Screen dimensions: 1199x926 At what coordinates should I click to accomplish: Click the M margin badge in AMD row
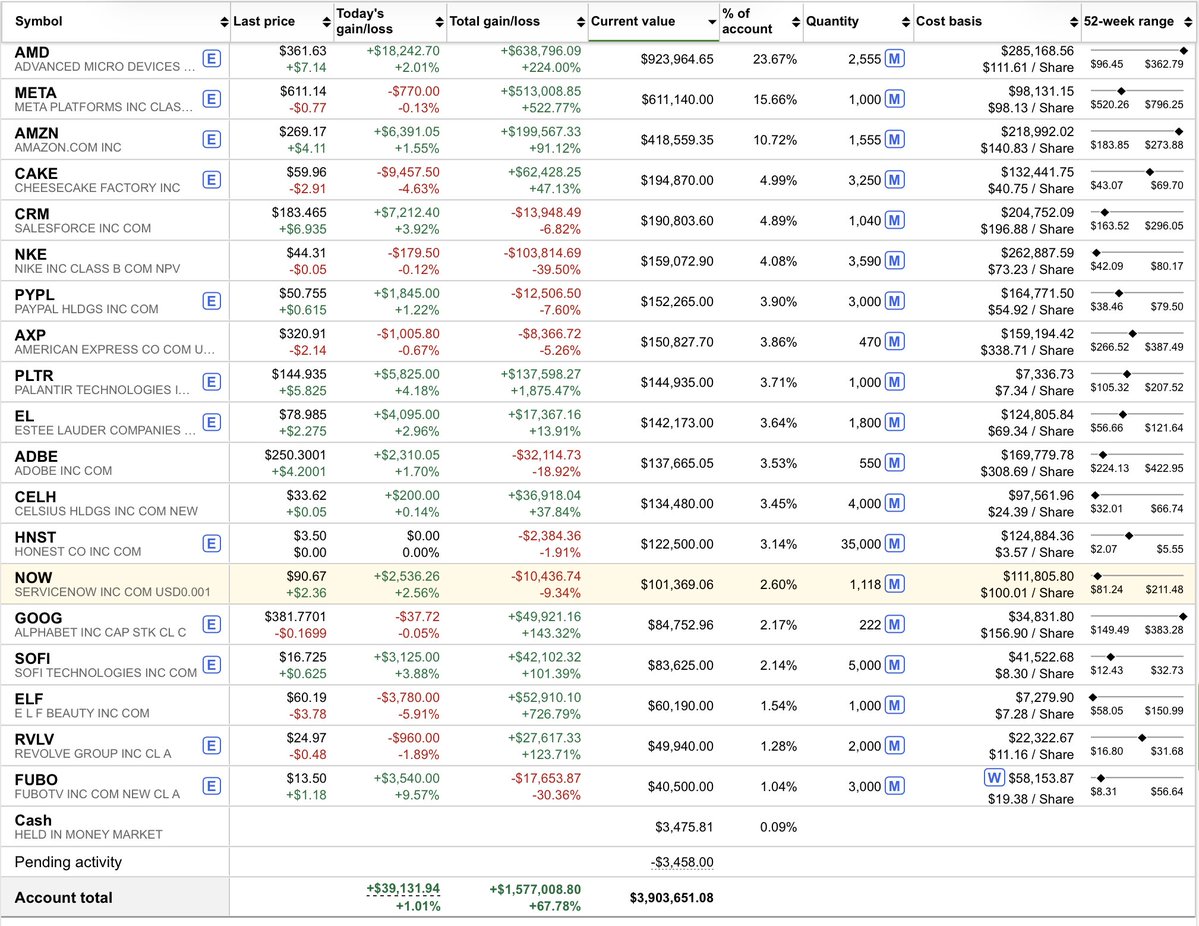(x=895, y=58)
